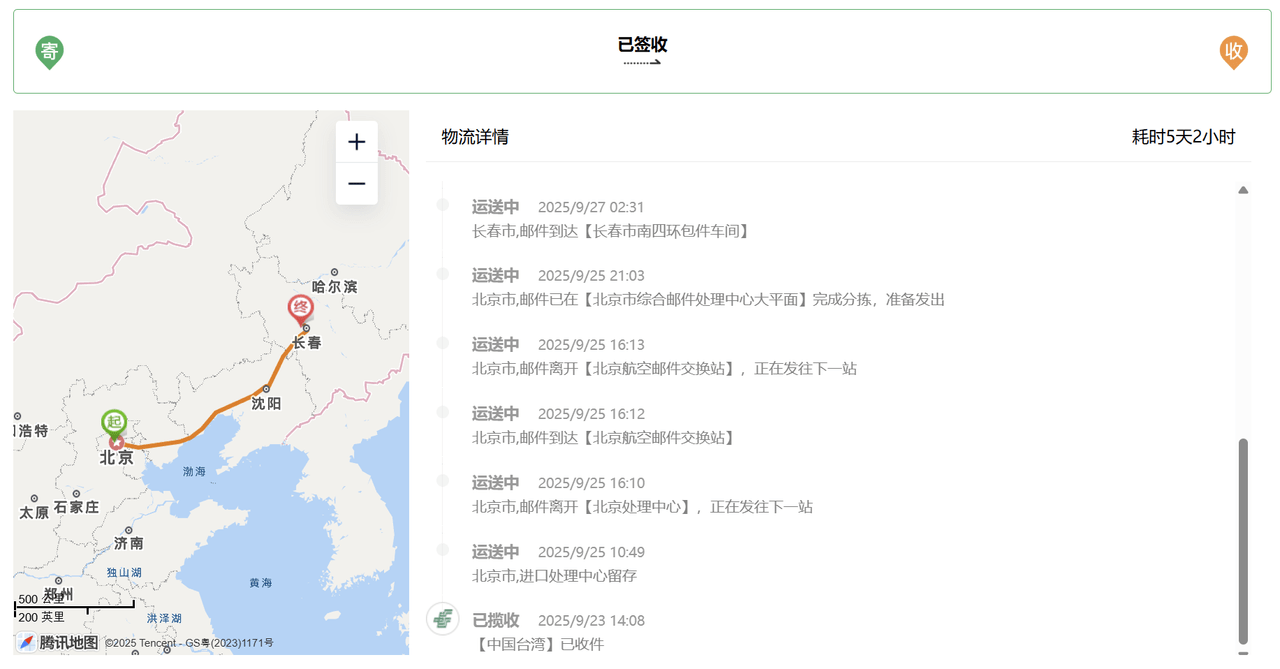Screen dimensions: 1280x669
Task: Click the orange recipient pin icon
Action: click(1234, 52)
